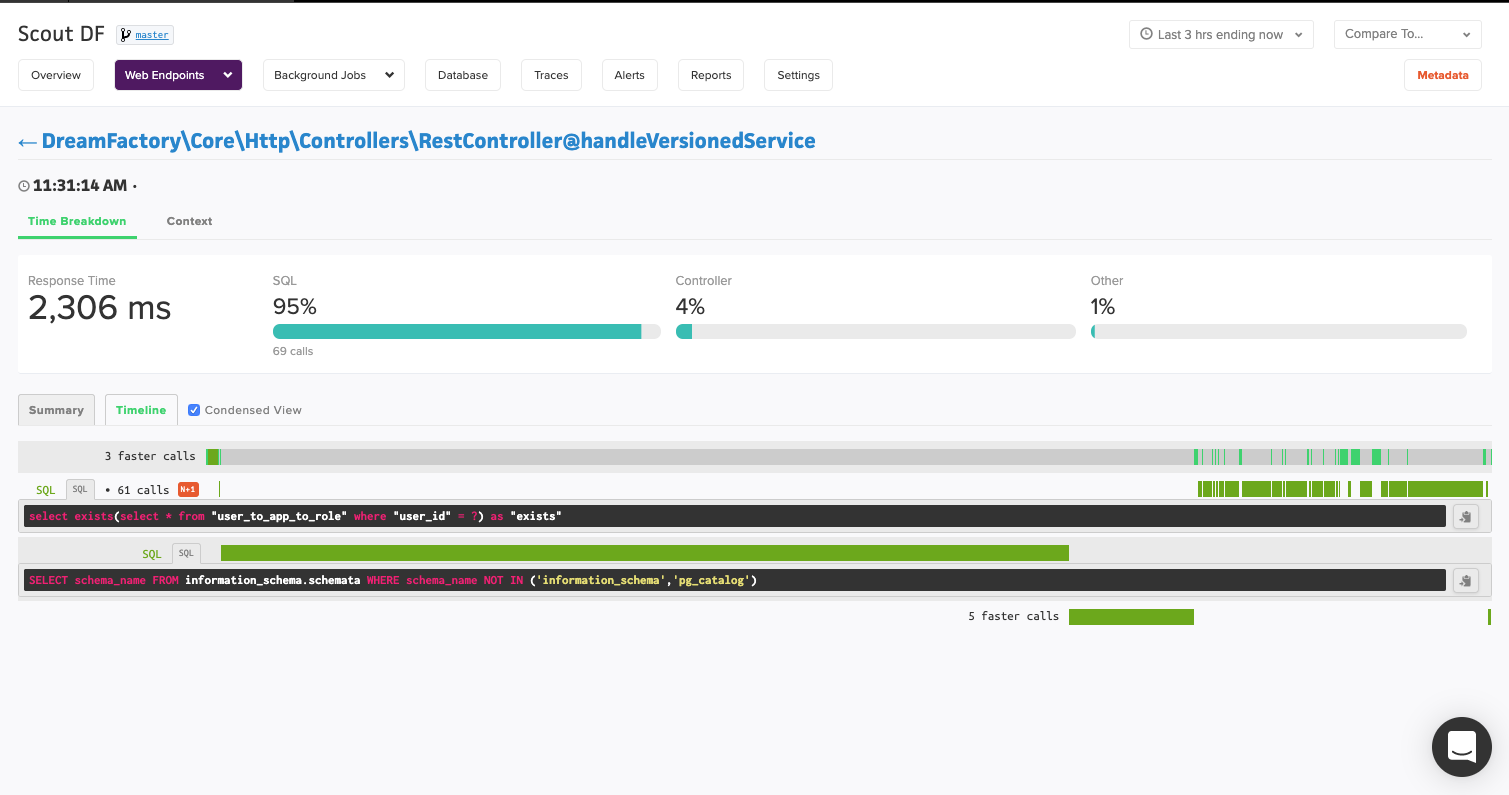The height and width of the screenshot is (795, 1509).
Task: Go to the Overview page
Action: tap(56, 75)
